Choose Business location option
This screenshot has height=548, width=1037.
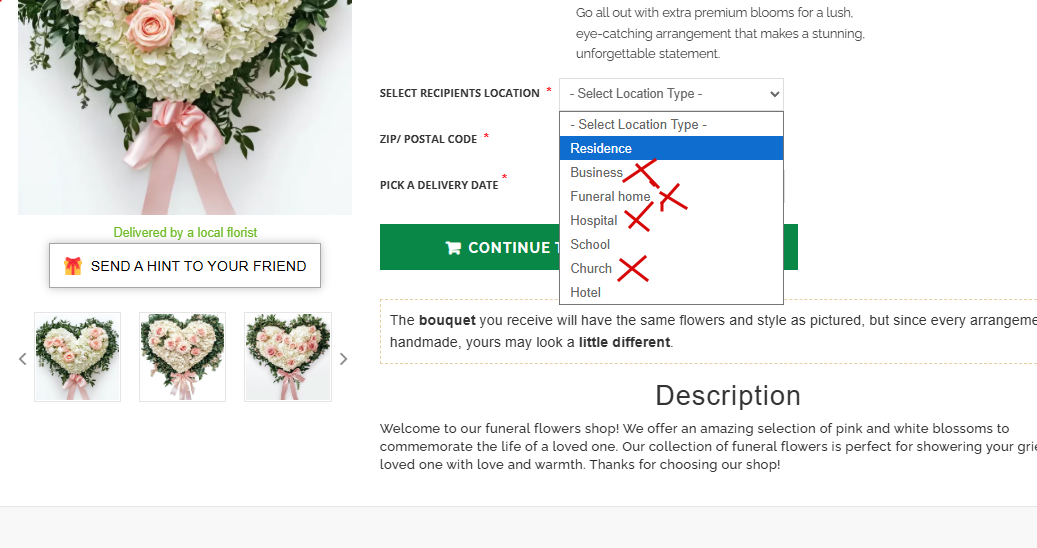(x=671, y=173)
